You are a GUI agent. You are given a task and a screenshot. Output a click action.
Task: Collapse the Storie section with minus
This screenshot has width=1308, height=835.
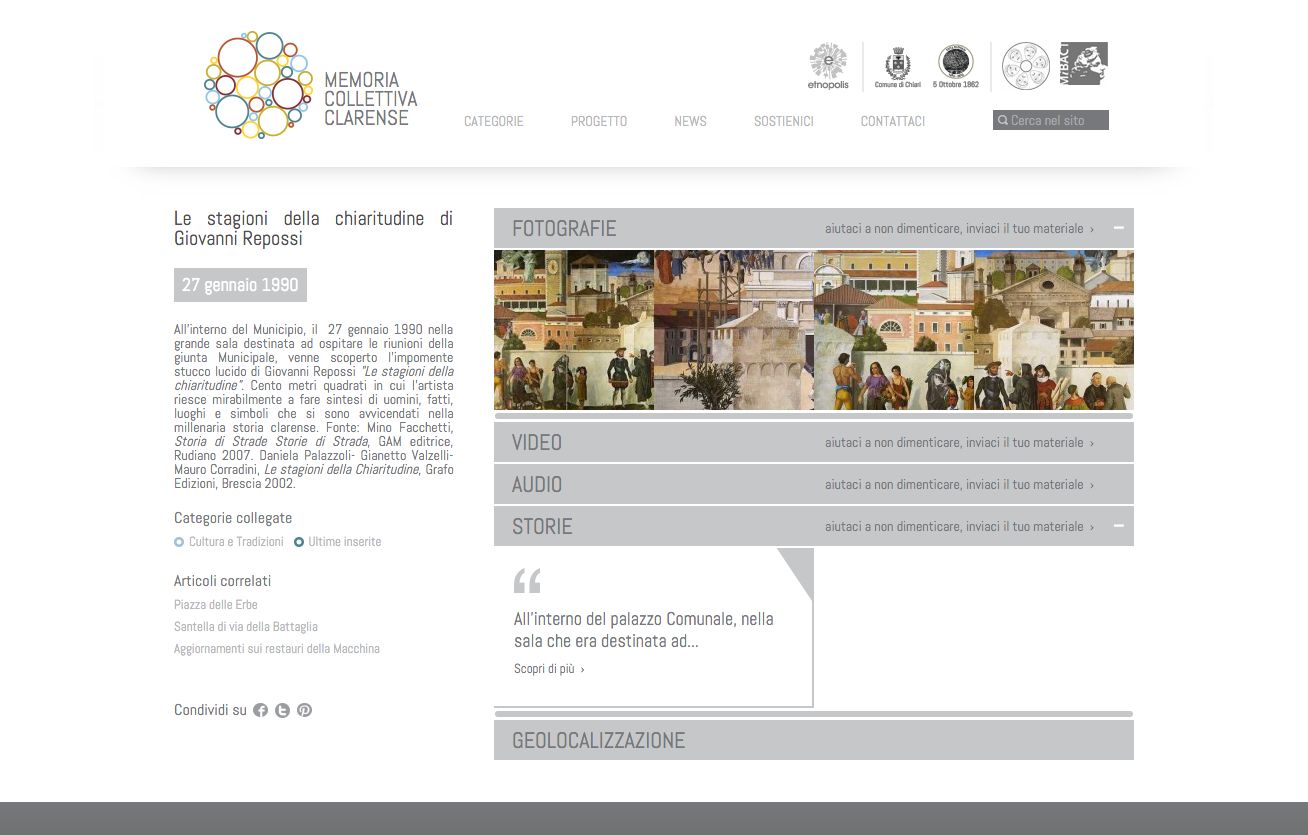point(1118,526)
